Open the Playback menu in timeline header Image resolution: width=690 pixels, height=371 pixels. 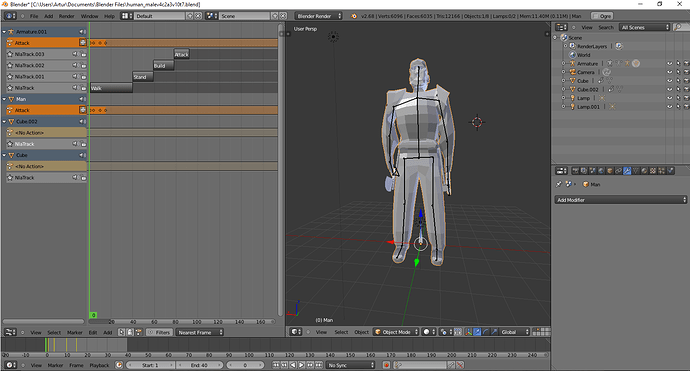click(99, 365)
